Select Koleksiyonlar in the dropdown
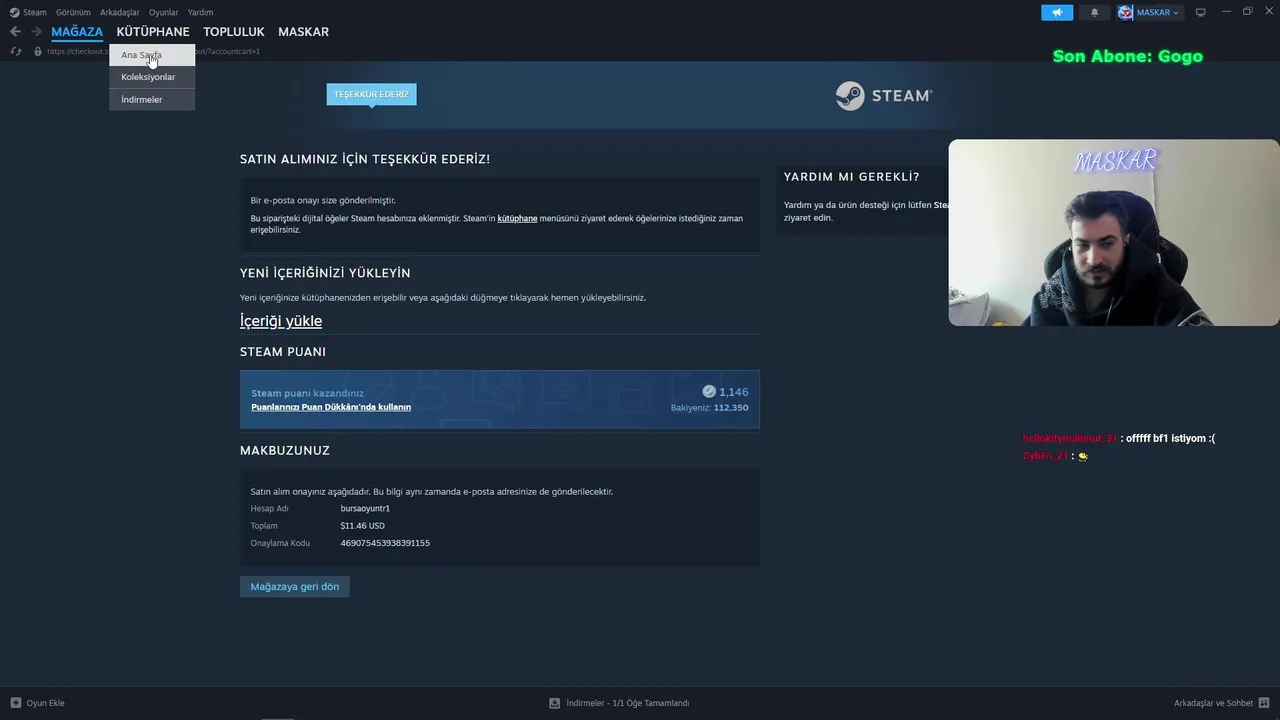Viewport: 1280px width, 720px height. tap(152, 77)
